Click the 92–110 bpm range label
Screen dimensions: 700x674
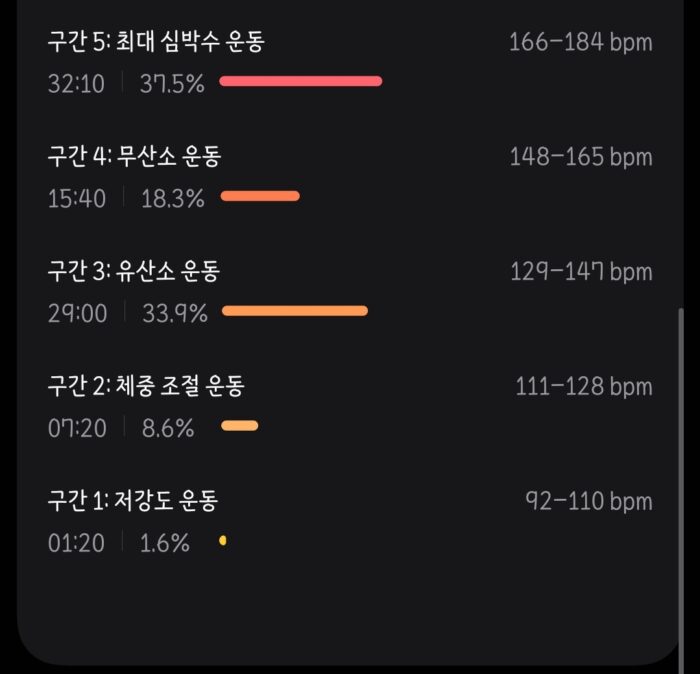pos(589,501)
